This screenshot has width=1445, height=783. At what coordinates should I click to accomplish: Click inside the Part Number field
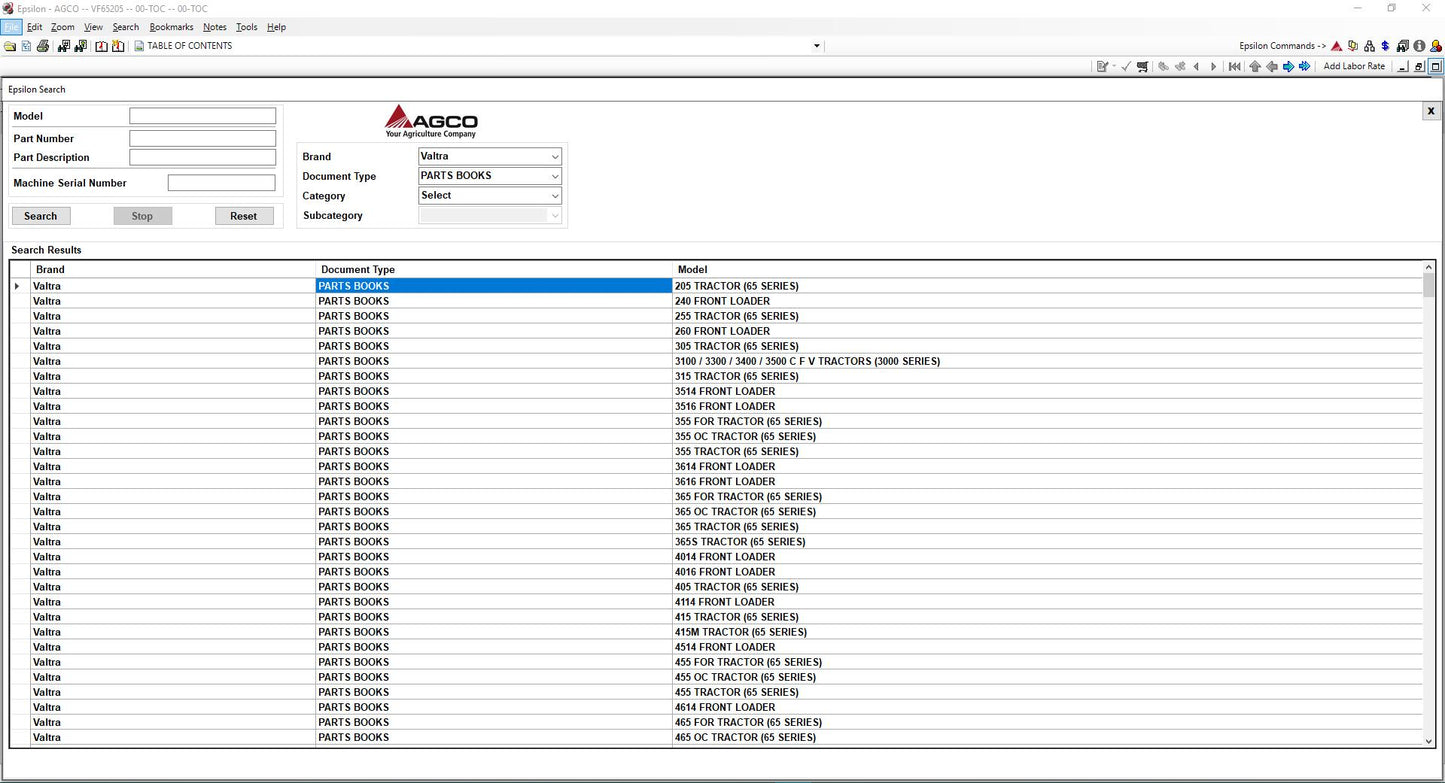tap(202, 138)
